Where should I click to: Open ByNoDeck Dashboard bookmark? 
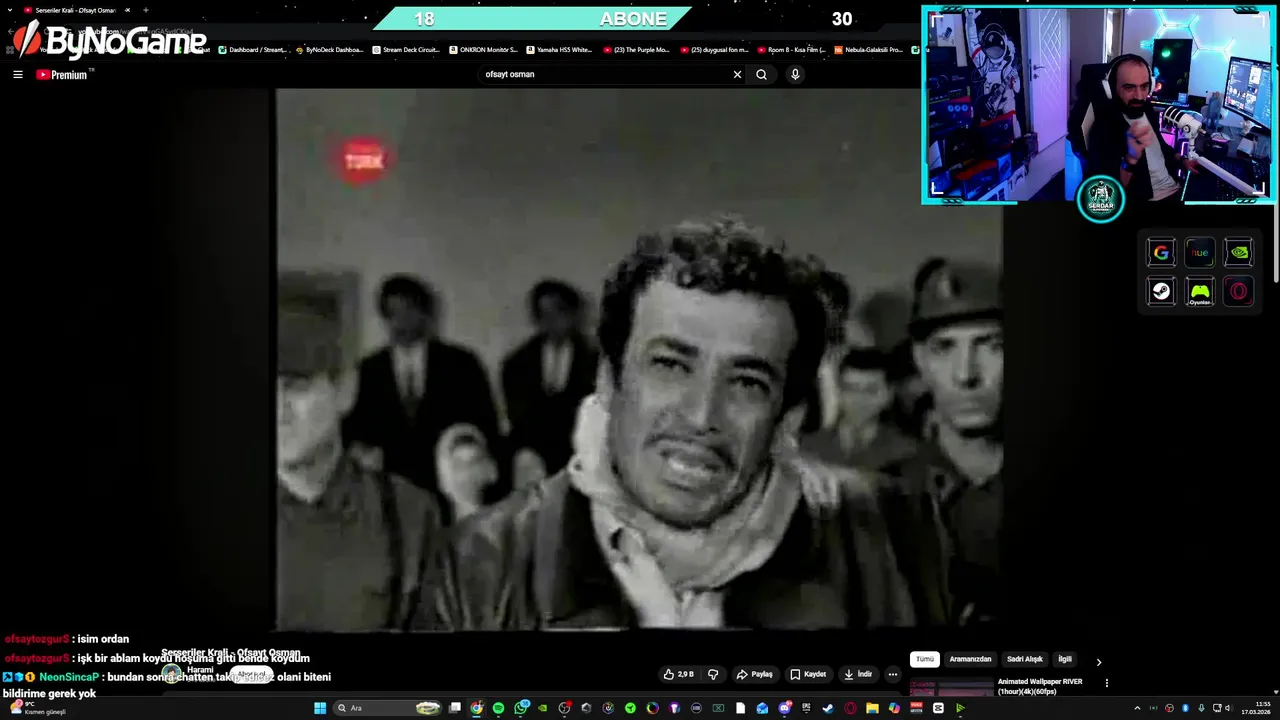tap(330, 49)
